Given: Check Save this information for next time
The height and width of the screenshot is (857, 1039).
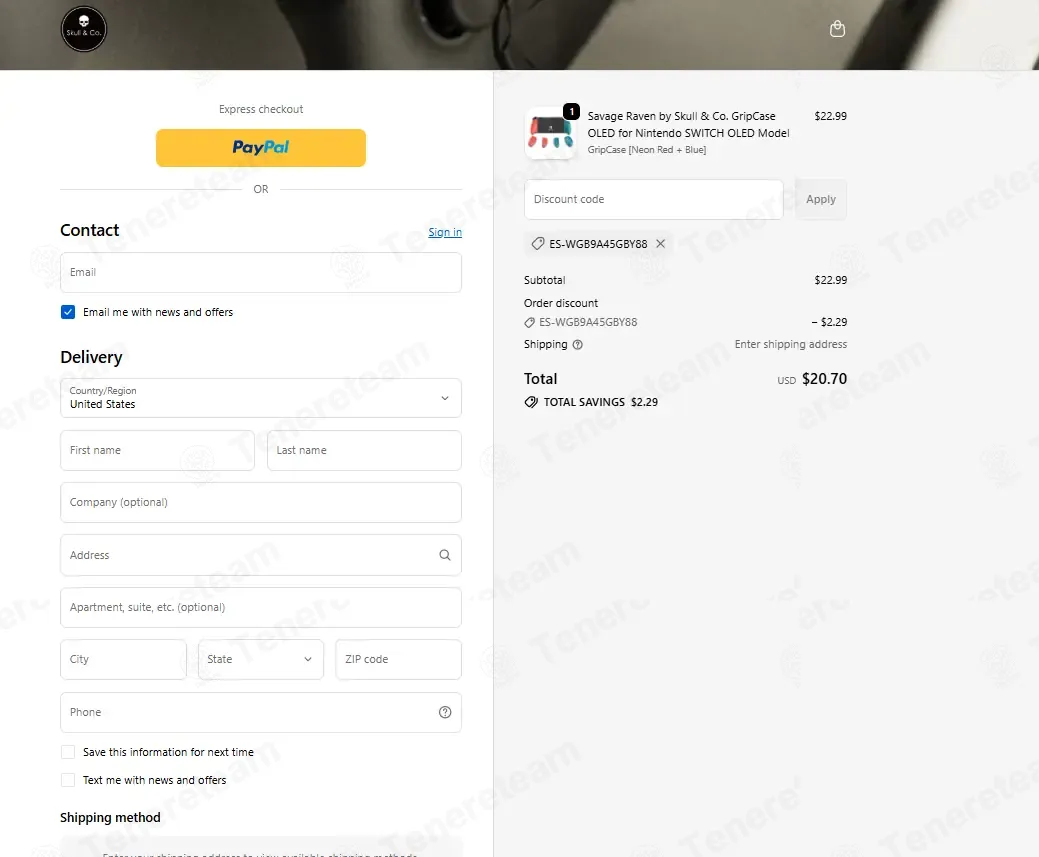Looking at the screenshot, I should tap(68, 752).
